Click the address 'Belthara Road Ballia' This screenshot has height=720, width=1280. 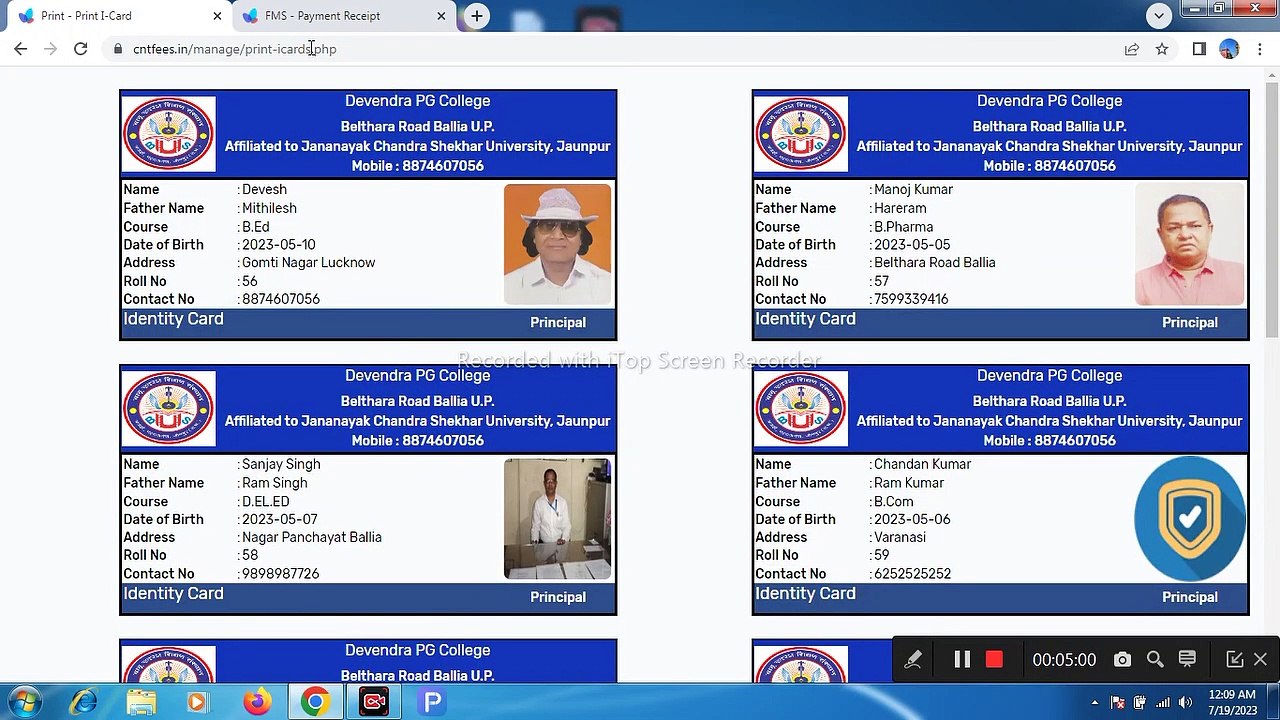pos(934,263)
